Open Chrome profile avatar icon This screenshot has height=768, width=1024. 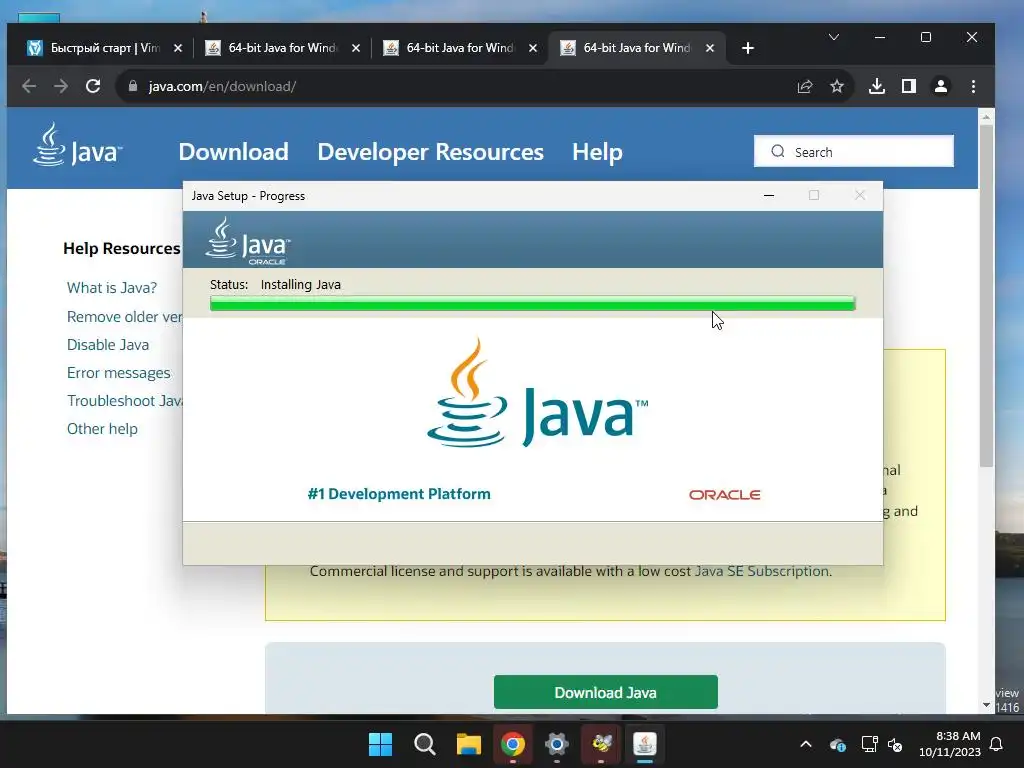940,86
